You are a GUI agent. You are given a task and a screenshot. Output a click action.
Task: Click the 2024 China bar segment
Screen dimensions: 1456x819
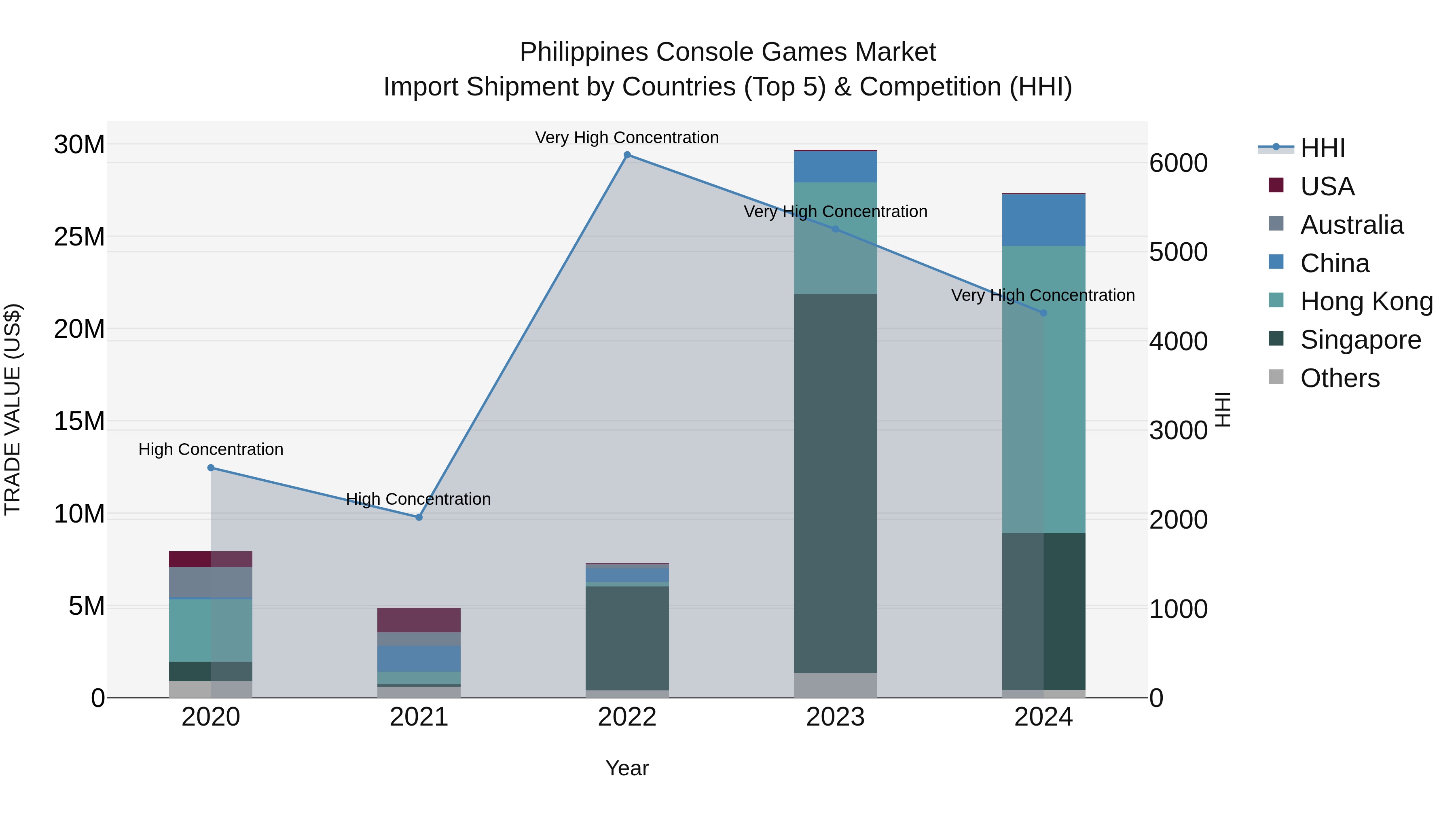point(1043,220)
